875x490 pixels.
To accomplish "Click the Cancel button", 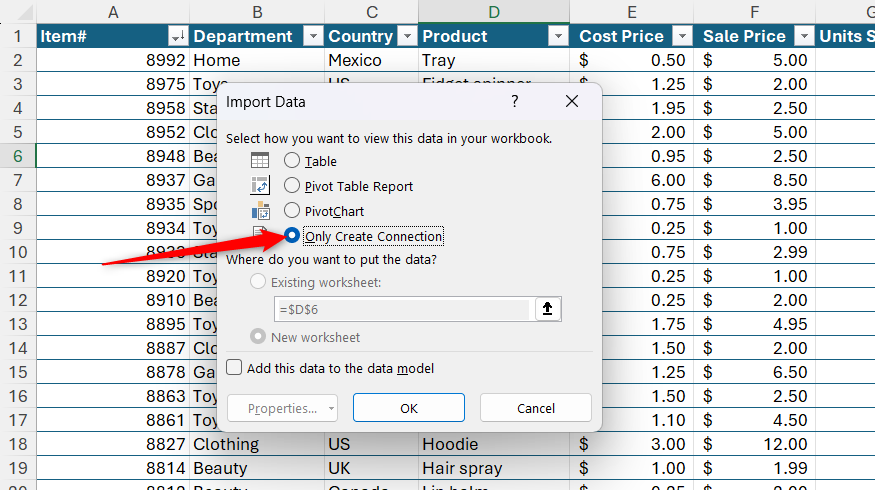I will (x=536, y=408).
